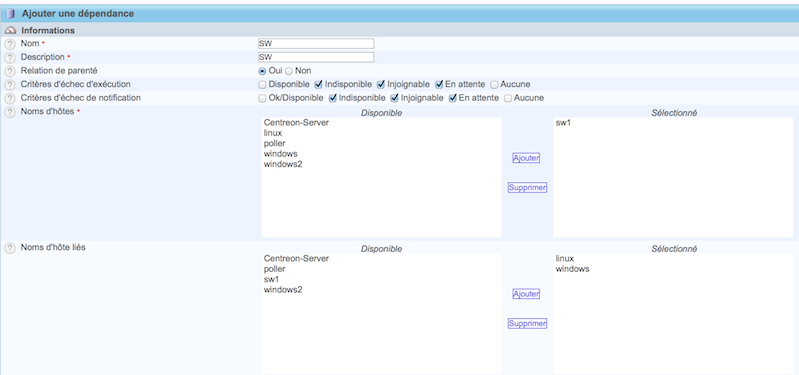Check Aucune in execution failure criteria
Screen dimensions: 799x375
[x=494, y=85]
